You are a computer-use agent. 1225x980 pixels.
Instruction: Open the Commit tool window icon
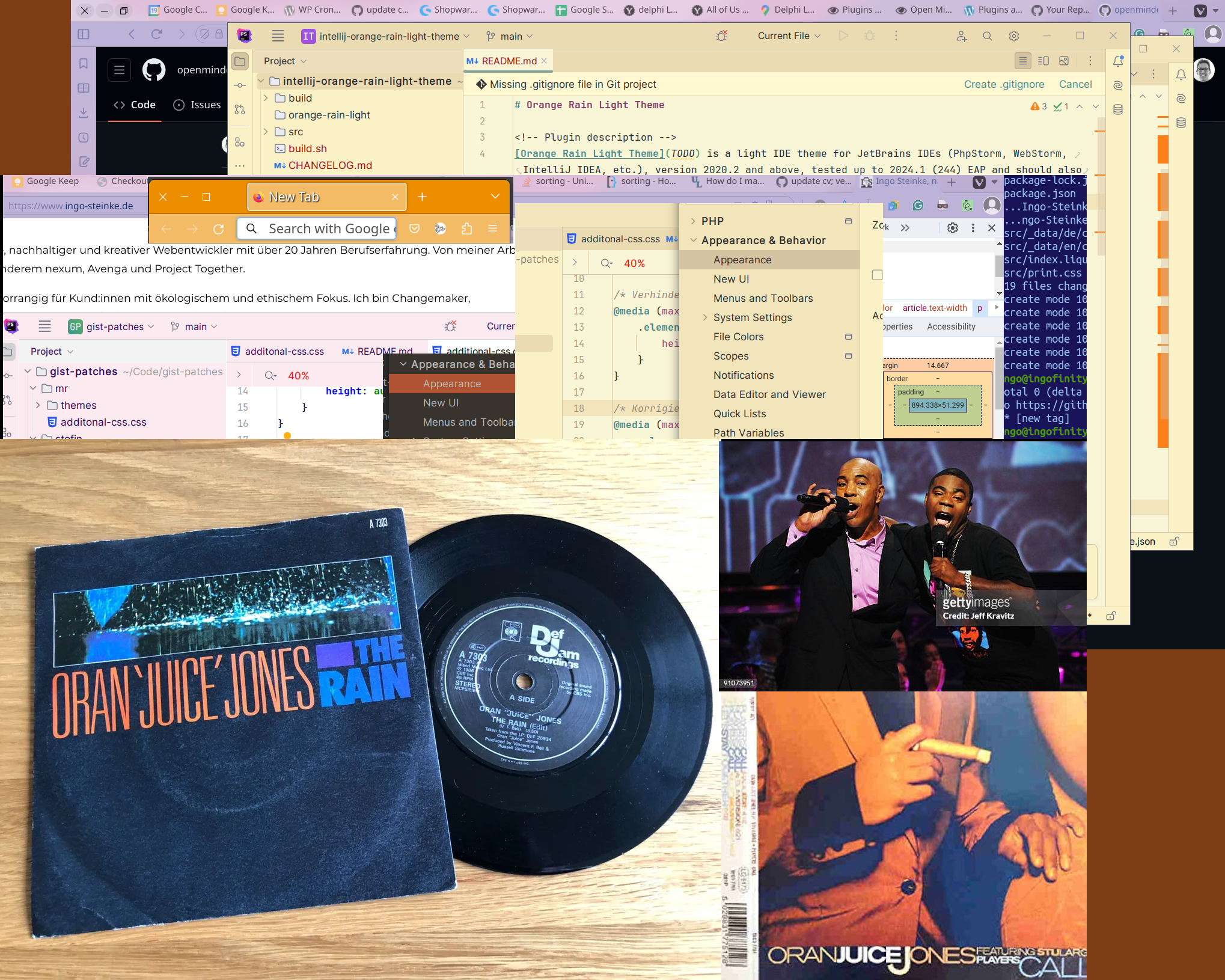point(240,85)
